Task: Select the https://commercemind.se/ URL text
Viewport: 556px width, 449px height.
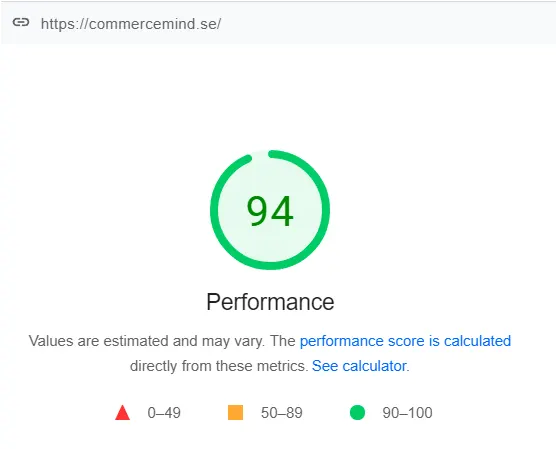Action: (x=131, y=24)
